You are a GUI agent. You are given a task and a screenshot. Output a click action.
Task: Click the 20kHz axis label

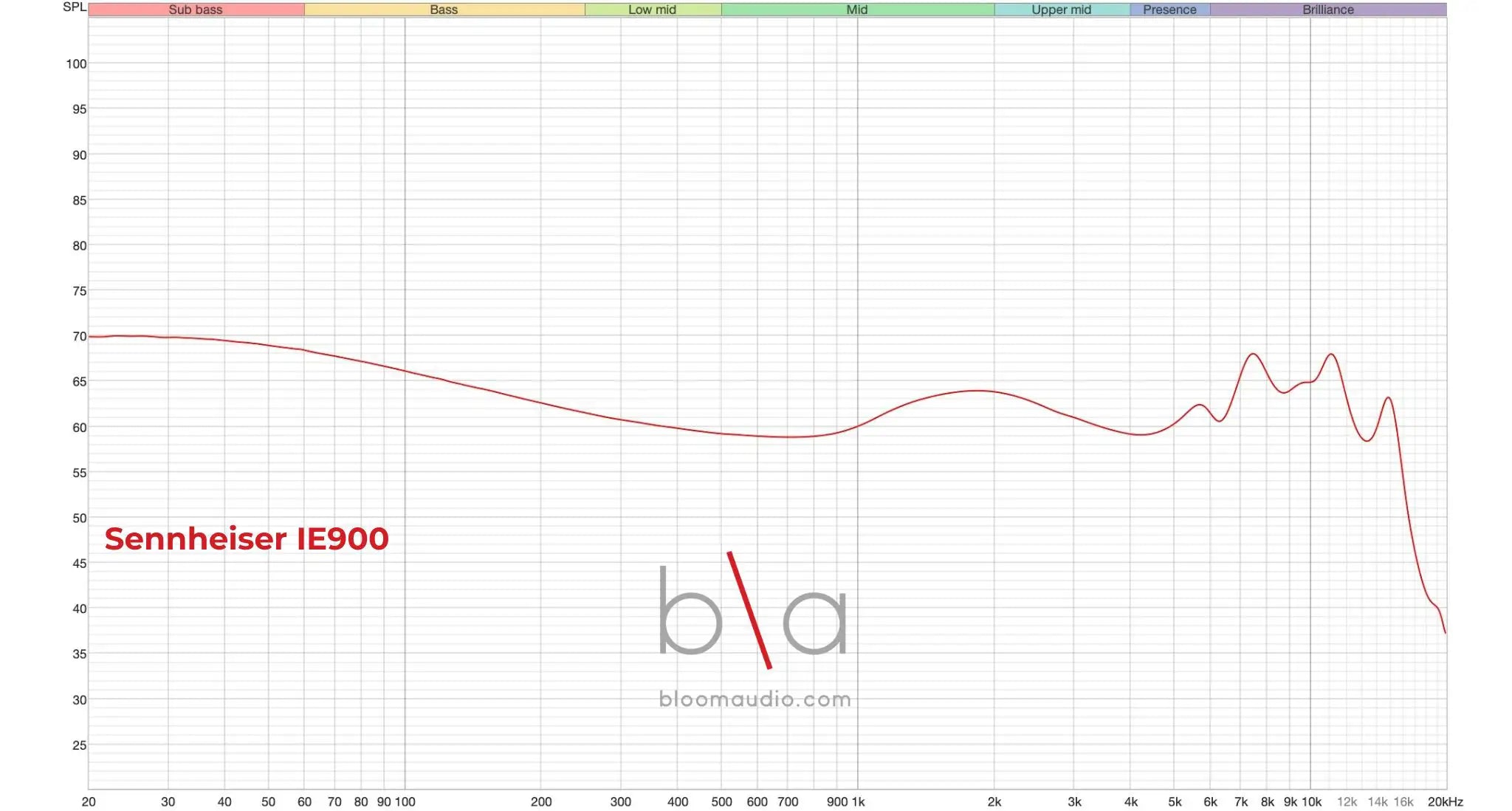(1445, 801)
